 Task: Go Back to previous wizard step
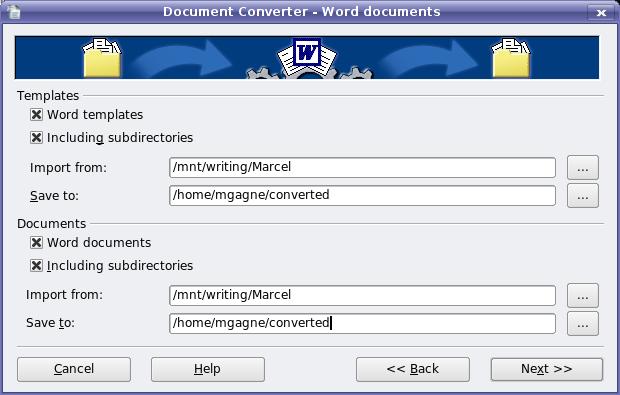pyautogui.click(x=413, y=369)
